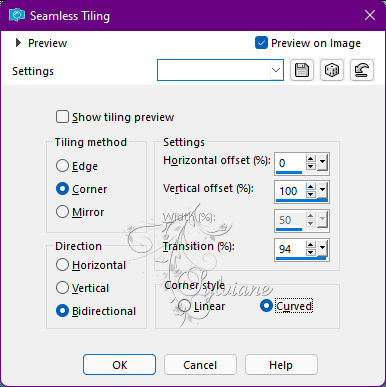Image resolution: width=386 pixels, height=387 pixels.
Task: Click the Reset to default icon
Action: 362,70
